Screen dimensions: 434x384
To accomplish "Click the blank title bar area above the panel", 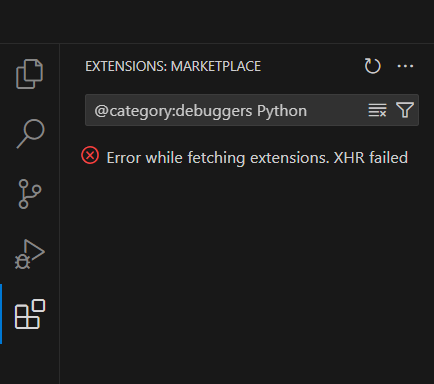I will pyautogui.click(x=217, y=21).
